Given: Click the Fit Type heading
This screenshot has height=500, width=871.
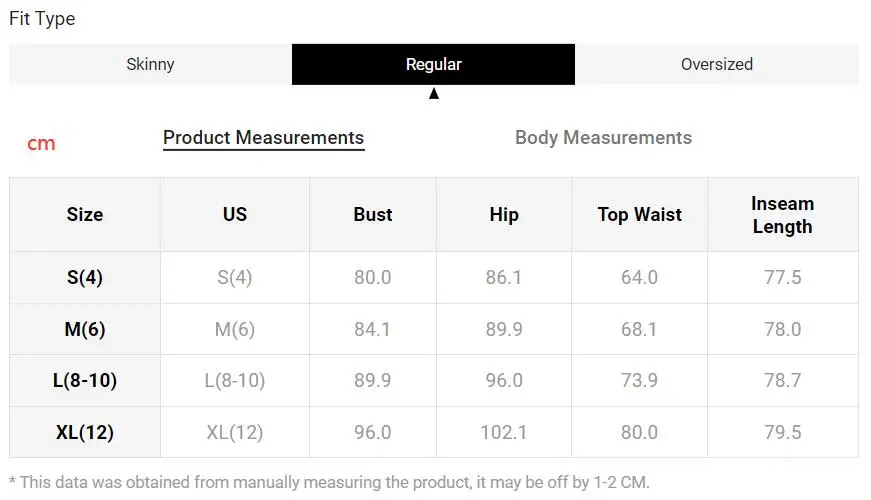Looking at the screenshot, I should coord(42,19).
